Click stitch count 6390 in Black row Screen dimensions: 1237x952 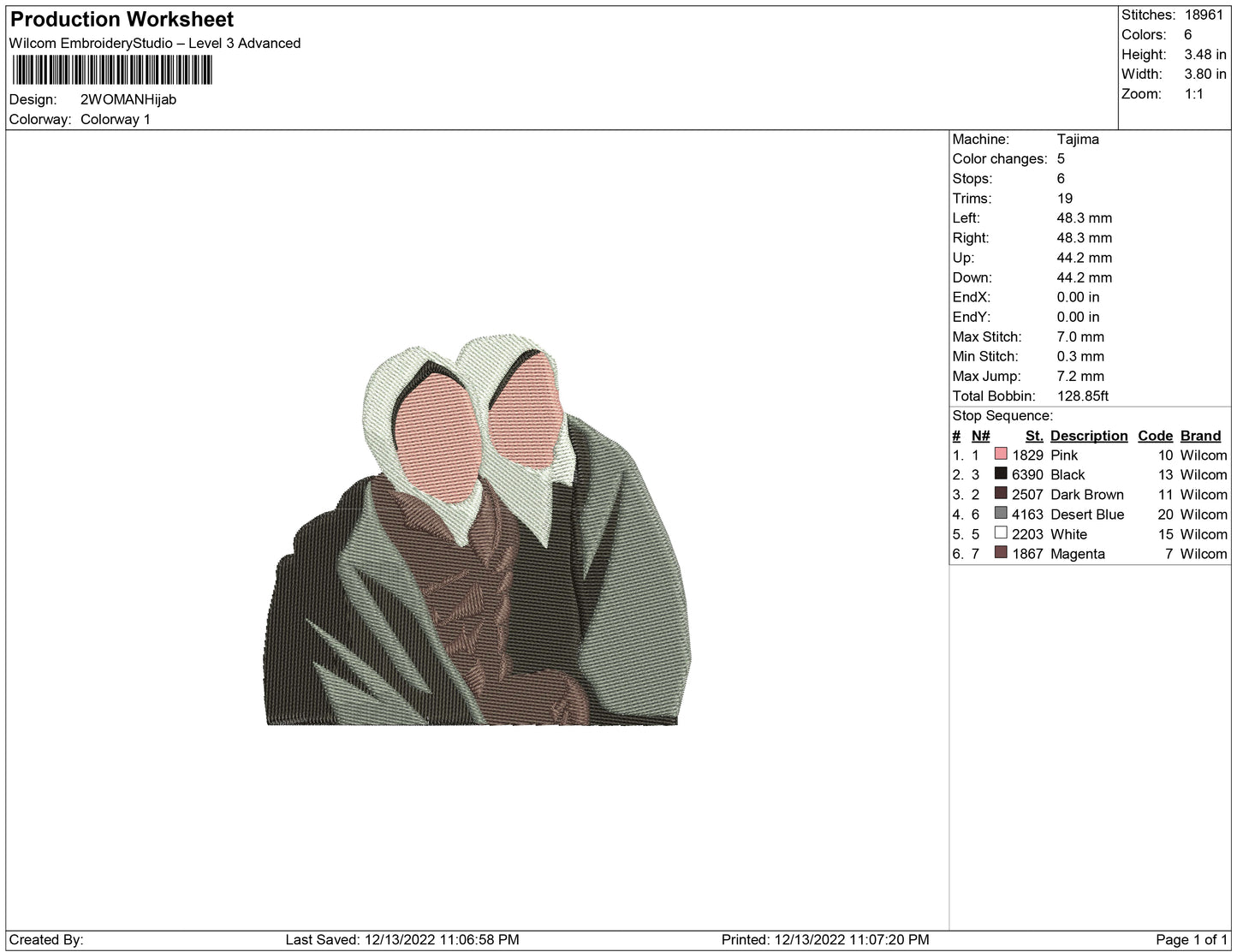coord(1027,474)
